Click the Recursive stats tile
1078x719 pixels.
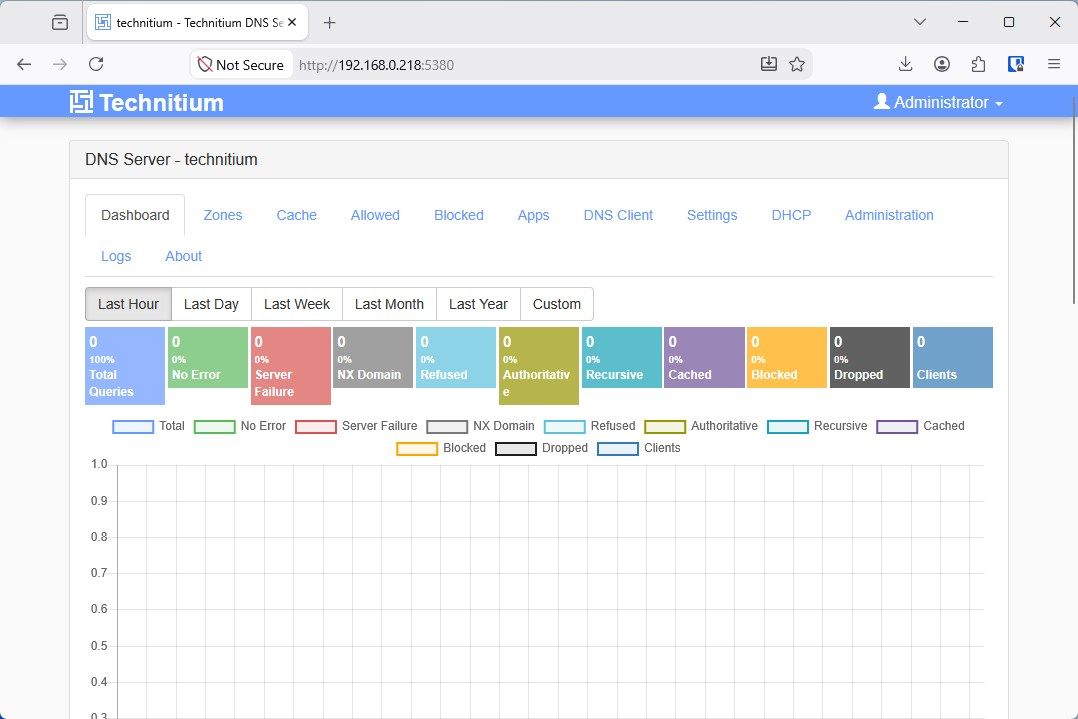[622, 357]
